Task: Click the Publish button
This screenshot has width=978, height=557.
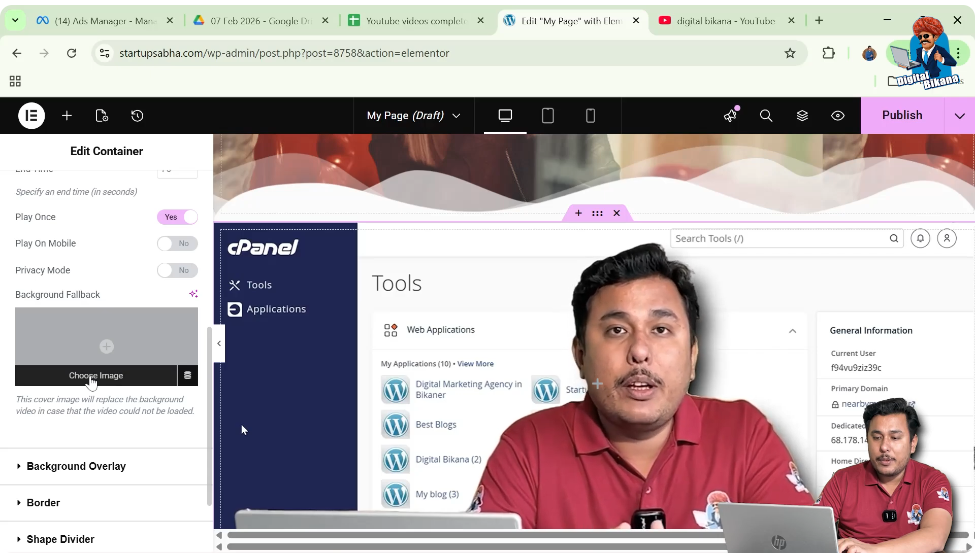Action: (x=902, y=116)
